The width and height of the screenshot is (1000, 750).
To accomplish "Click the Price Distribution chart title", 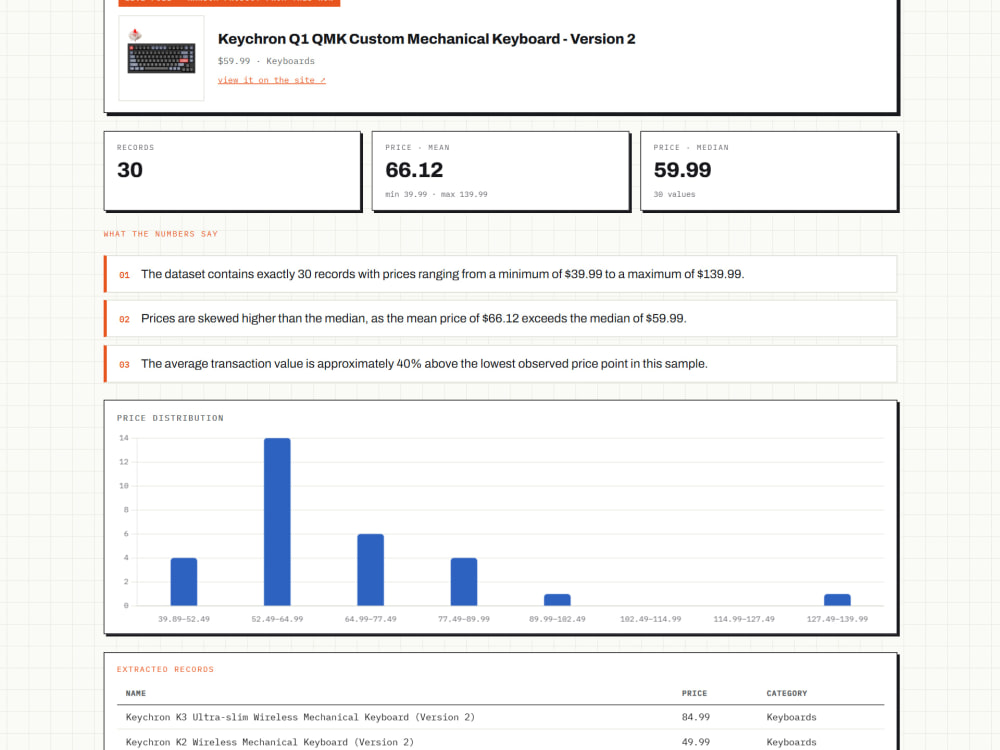I will click(170, 418).
